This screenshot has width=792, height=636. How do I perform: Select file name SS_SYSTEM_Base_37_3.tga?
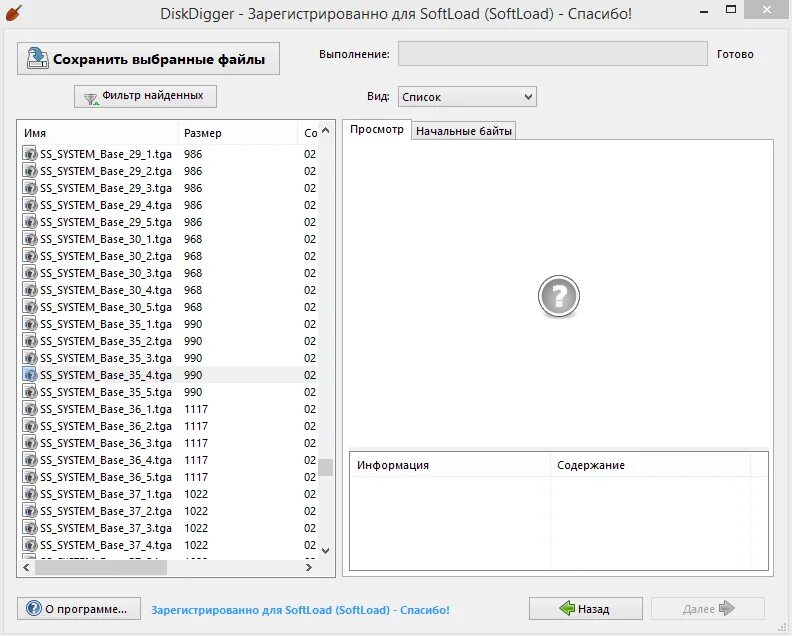106,528
